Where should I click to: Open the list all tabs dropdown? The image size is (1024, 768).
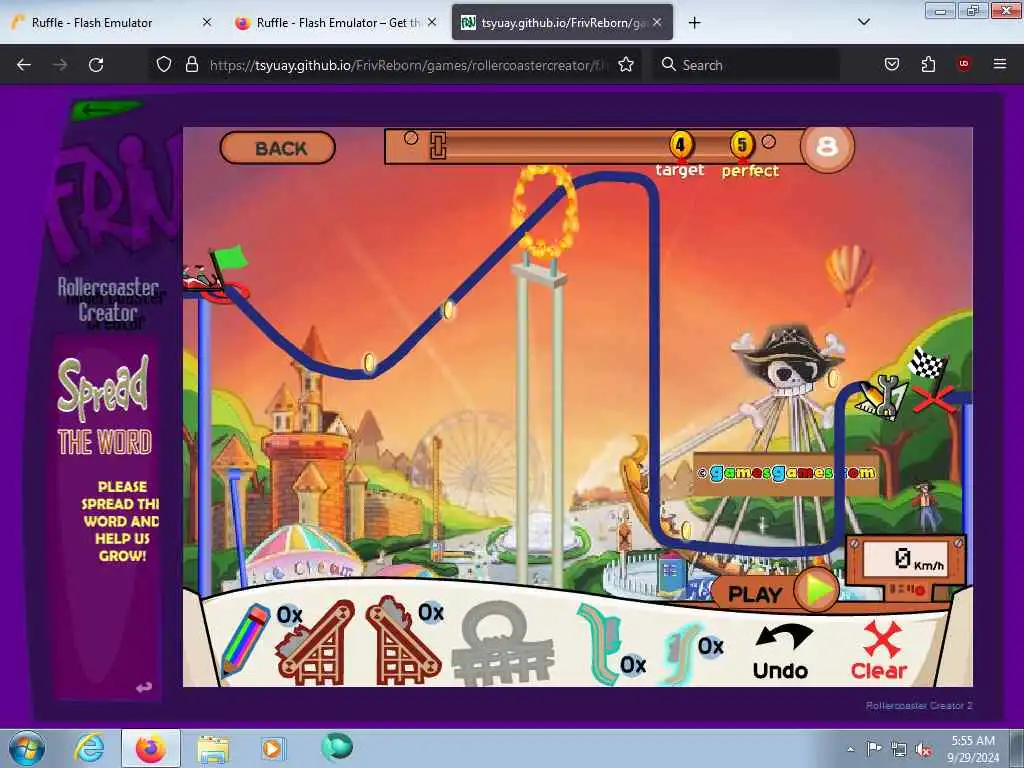(x=863, y=22)
